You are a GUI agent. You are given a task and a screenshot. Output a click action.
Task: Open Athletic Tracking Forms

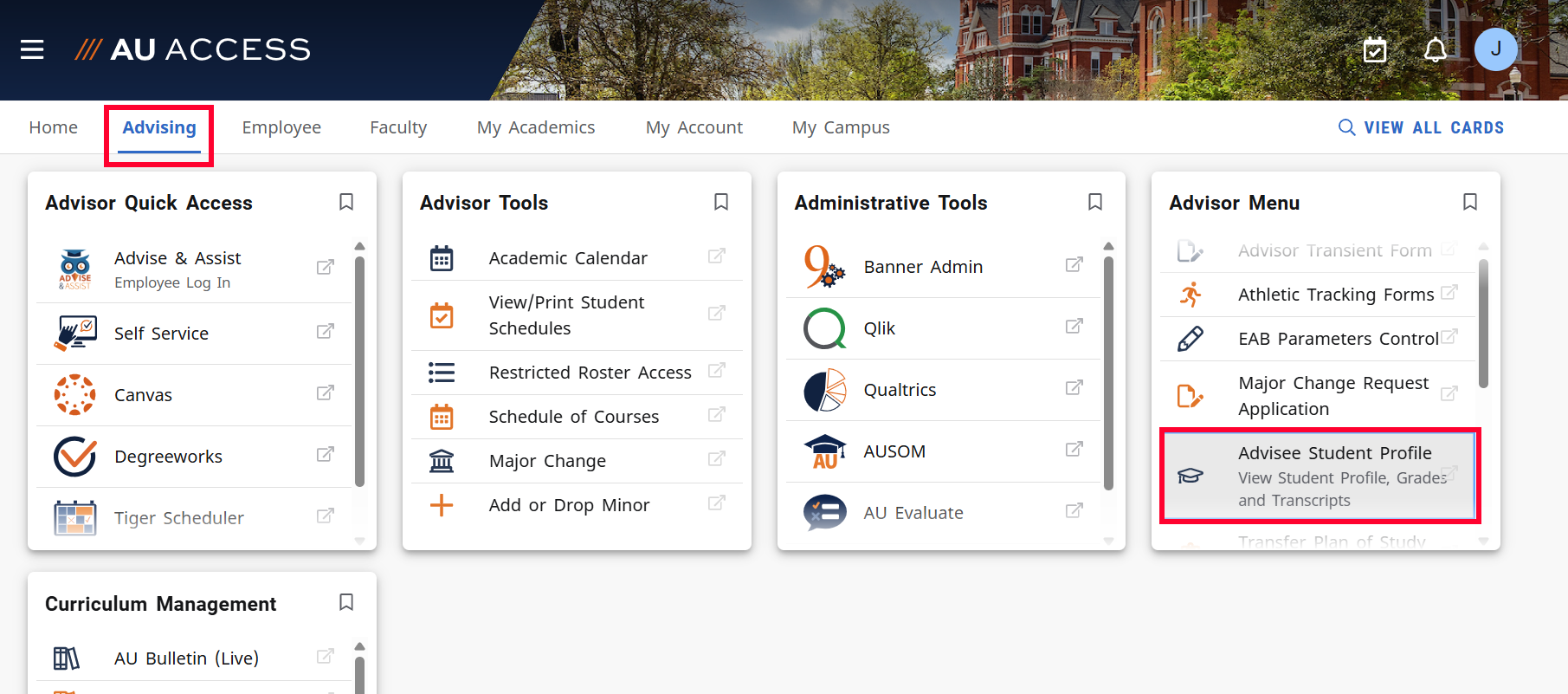coord(1318,295)
